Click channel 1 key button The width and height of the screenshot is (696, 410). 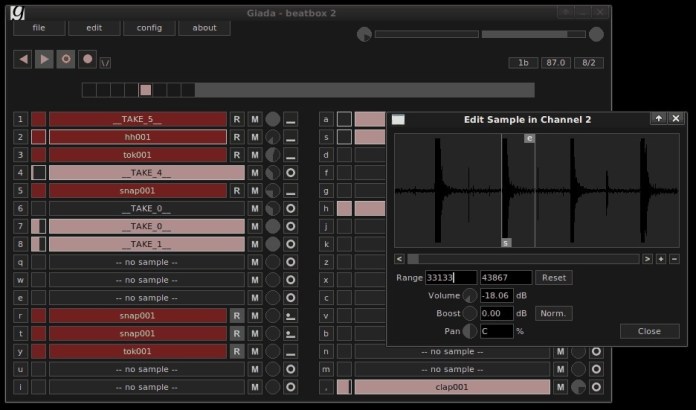[20, 119]
